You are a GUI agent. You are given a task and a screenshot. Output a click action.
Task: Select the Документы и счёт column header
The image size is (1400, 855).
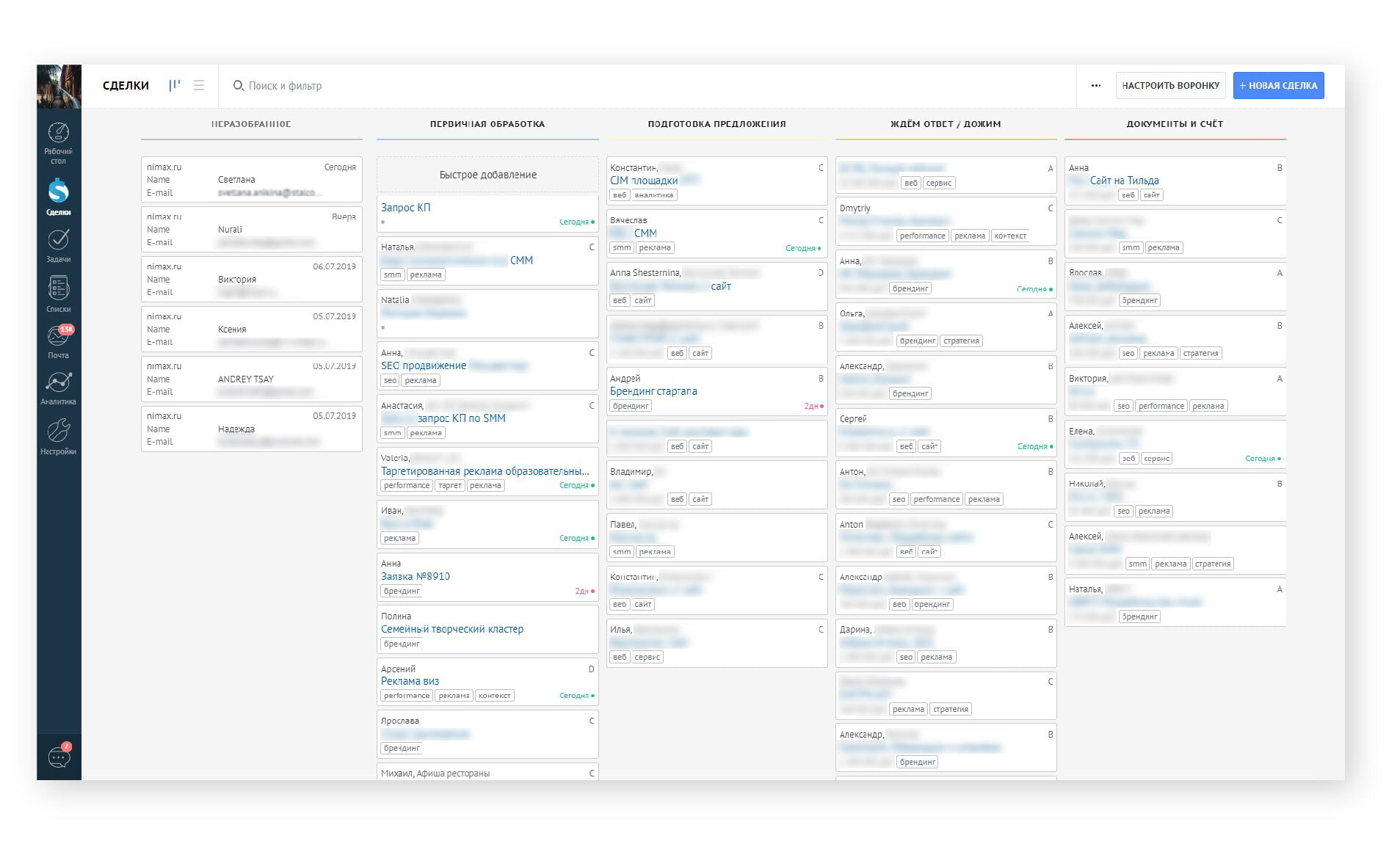[1175, 124]
